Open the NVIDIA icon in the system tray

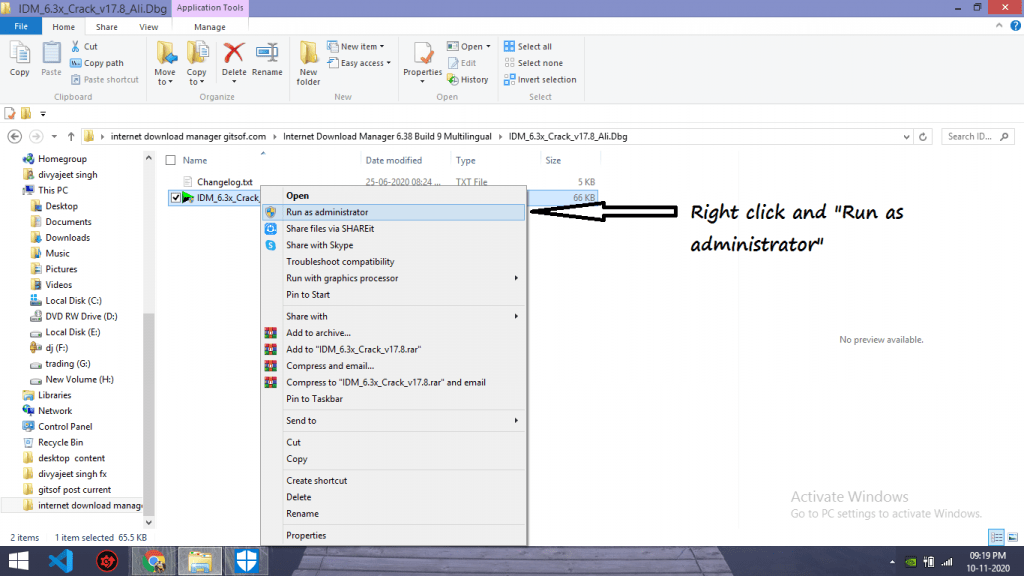[x=910, y=562]
